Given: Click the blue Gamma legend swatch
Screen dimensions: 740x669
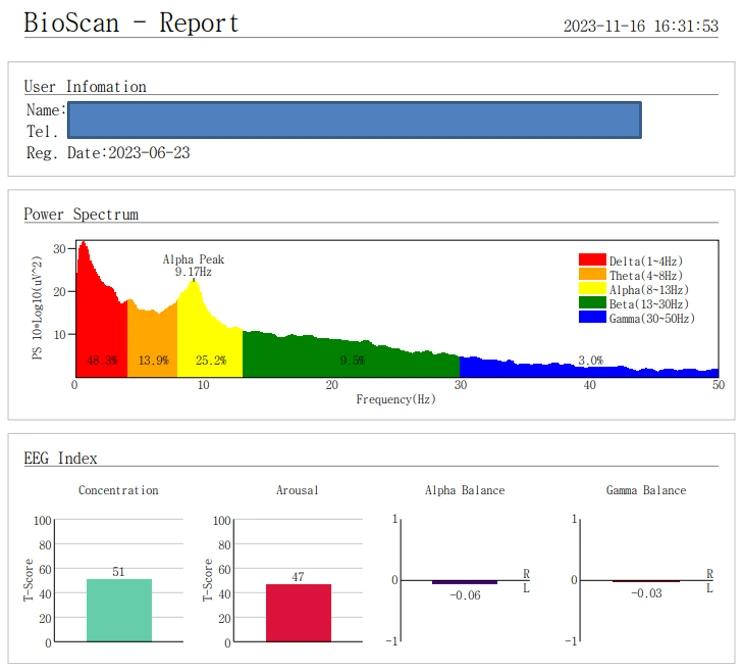Looking at the screenshot, I should (592, 317).
